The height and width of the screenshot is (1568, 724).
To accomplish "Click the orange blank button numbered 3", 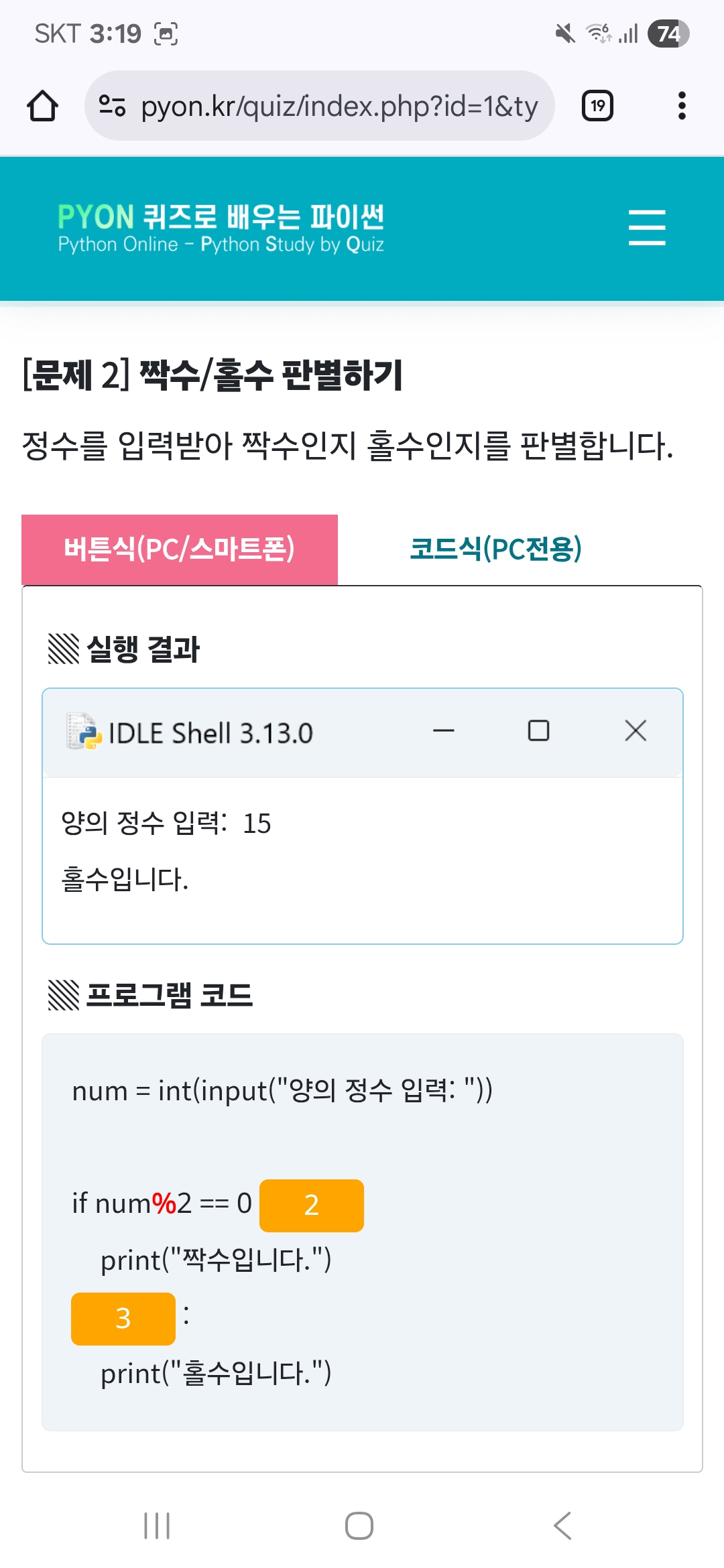I will (123, 1319).
